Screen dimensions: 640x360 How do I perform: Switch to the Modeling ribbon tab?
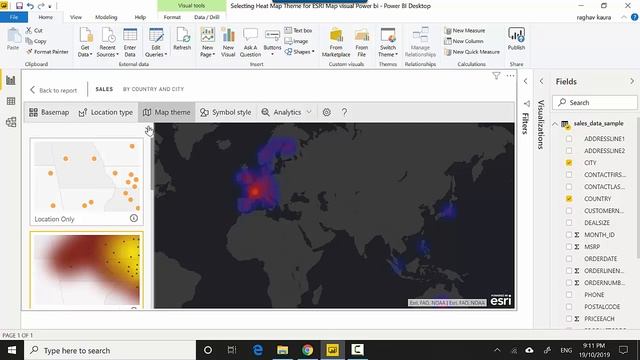click(106, 17)
